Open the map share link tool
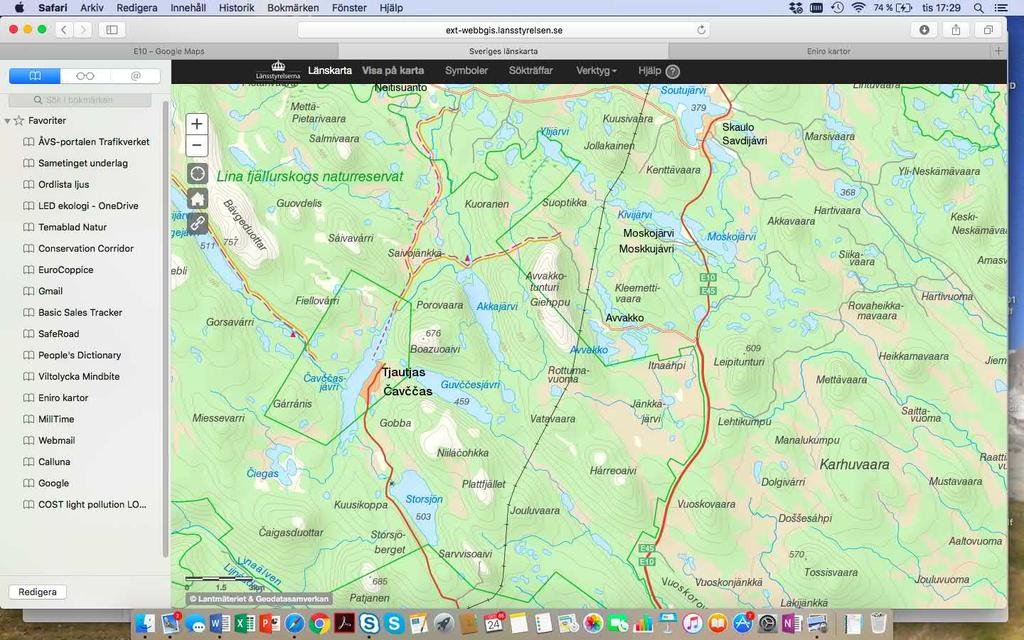 click(197, 223)
